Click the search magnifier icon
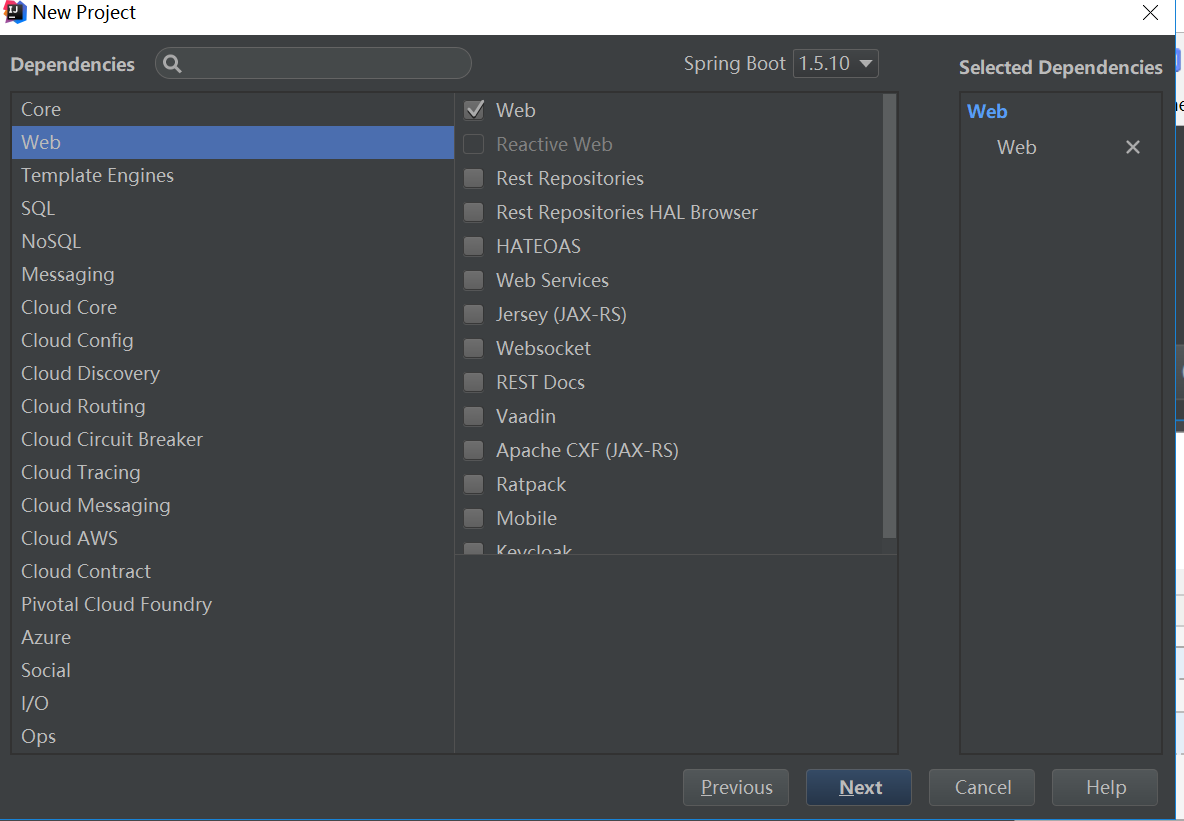This screenshot has width=1184, height=821. click(172, 64)
